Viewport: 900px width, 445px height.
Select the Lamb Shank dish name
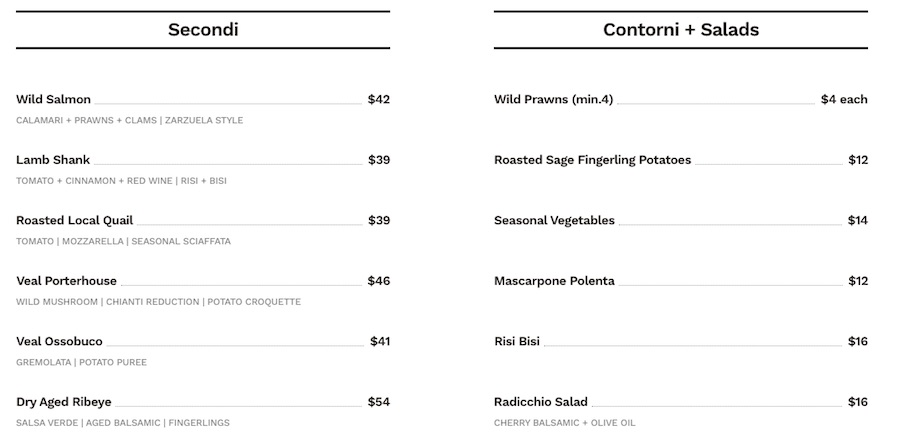pos(53,160)
